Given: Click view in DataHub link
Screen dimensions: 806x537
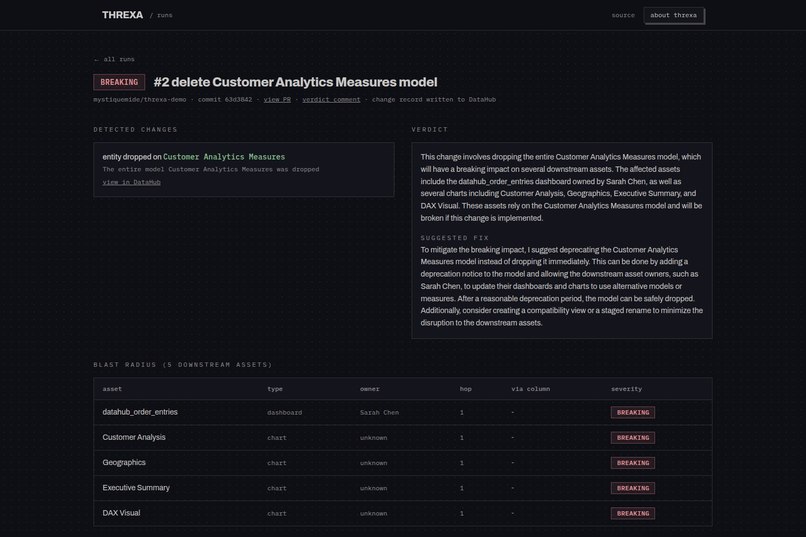Looking at the screenshot, I should tap(132, 182).
